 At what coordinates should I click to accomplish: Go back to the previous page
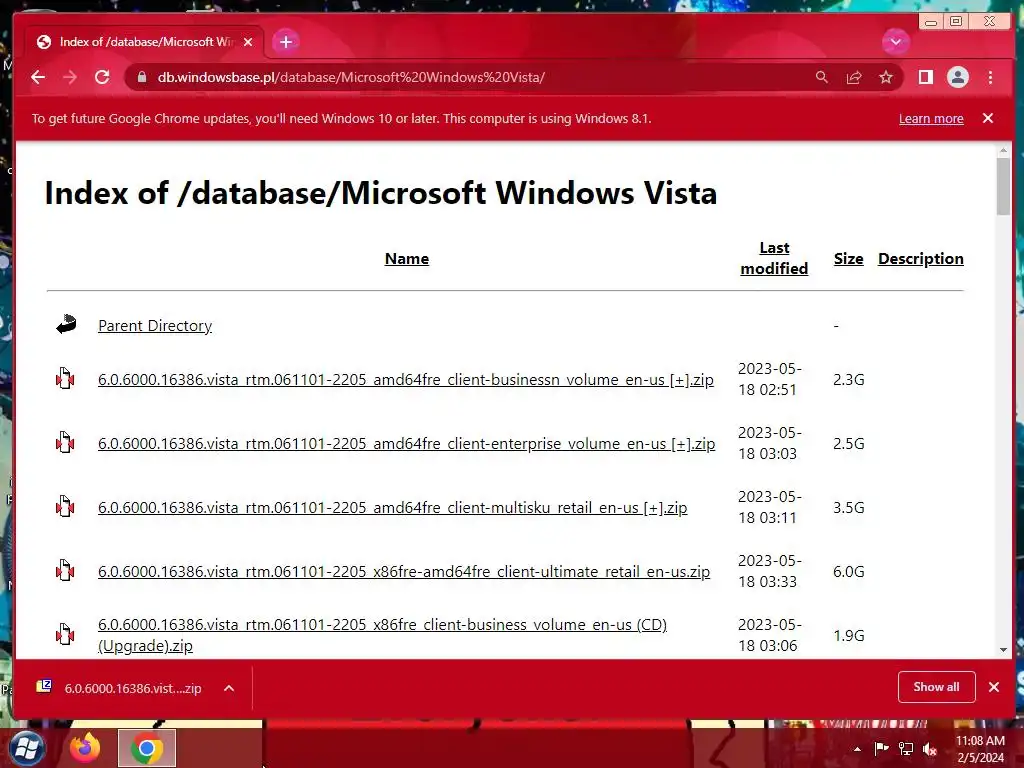[38, 77]
